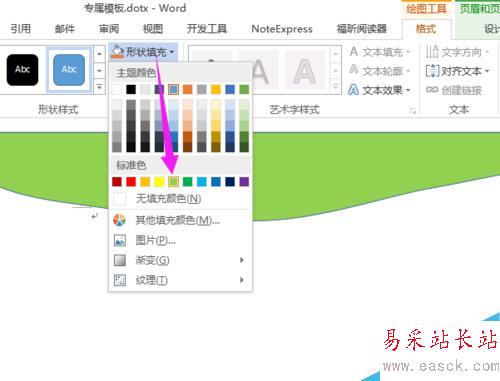Open Text Fill (文本填充) dropdown
500x381 pixels.
click(x=379, y=52)
